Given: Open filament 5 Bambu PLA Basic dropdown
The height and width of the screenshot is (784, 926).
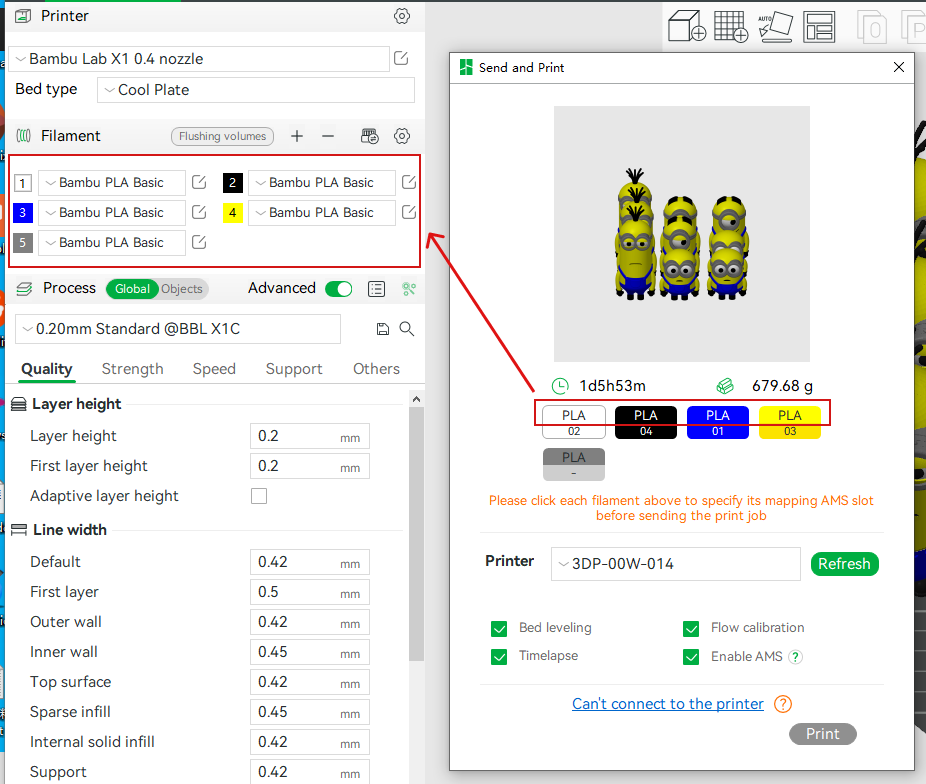Looking at the screenshot, I should coord(112,243).
